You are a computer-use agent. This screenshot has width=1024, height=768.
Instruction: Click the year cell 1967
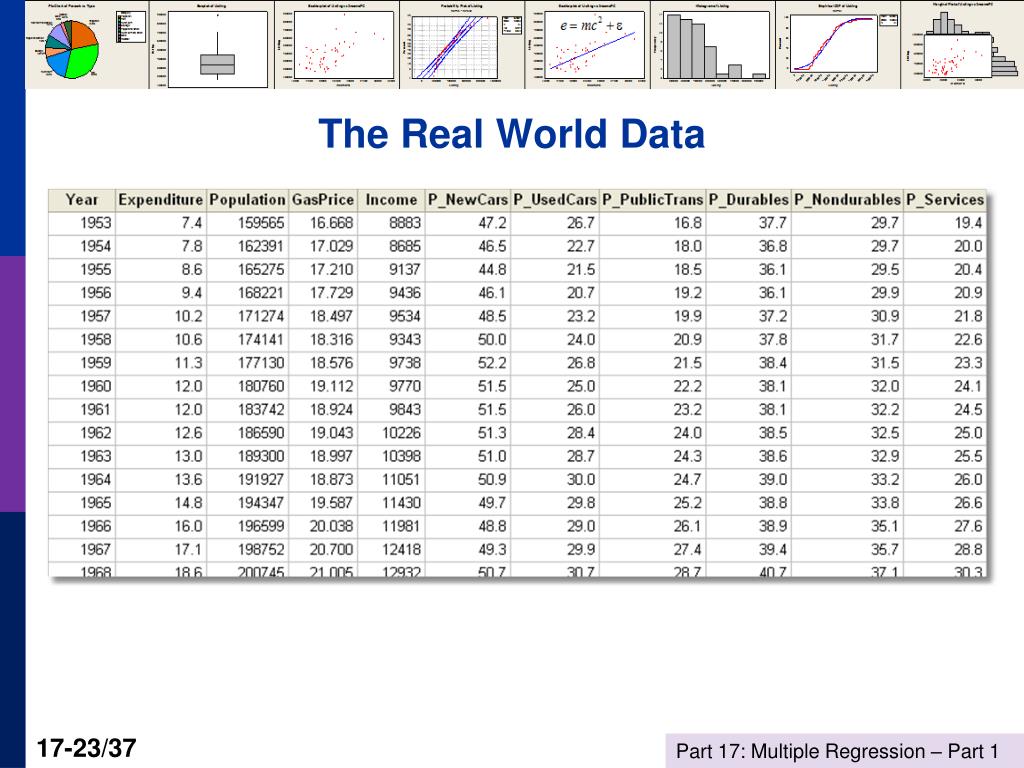(95, 550)
